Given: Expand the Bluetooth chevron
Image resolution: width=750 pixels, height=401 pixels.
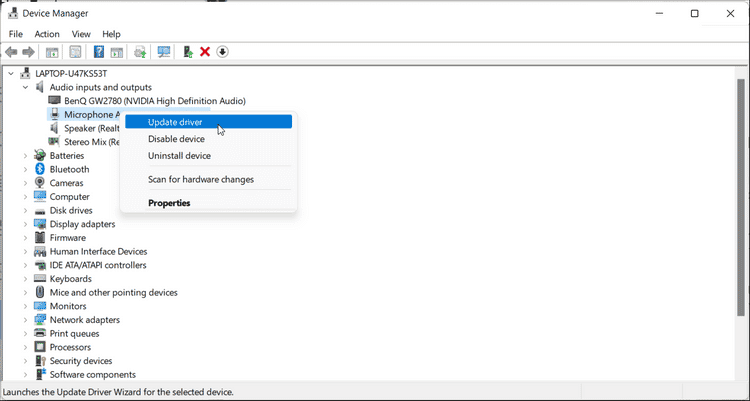Looking at the screenshot, I should coord(25,169).
